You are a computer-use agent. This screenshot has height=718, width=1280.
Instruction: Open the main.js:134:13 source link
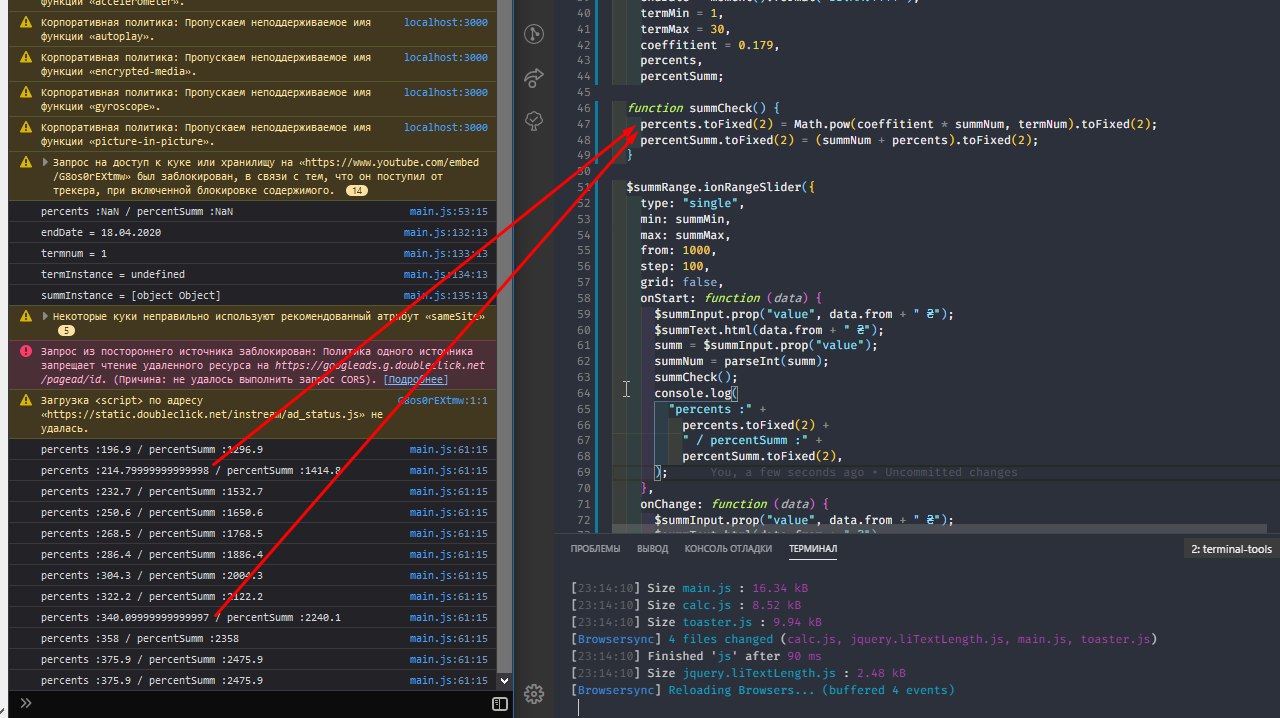[x=446, y=275]
